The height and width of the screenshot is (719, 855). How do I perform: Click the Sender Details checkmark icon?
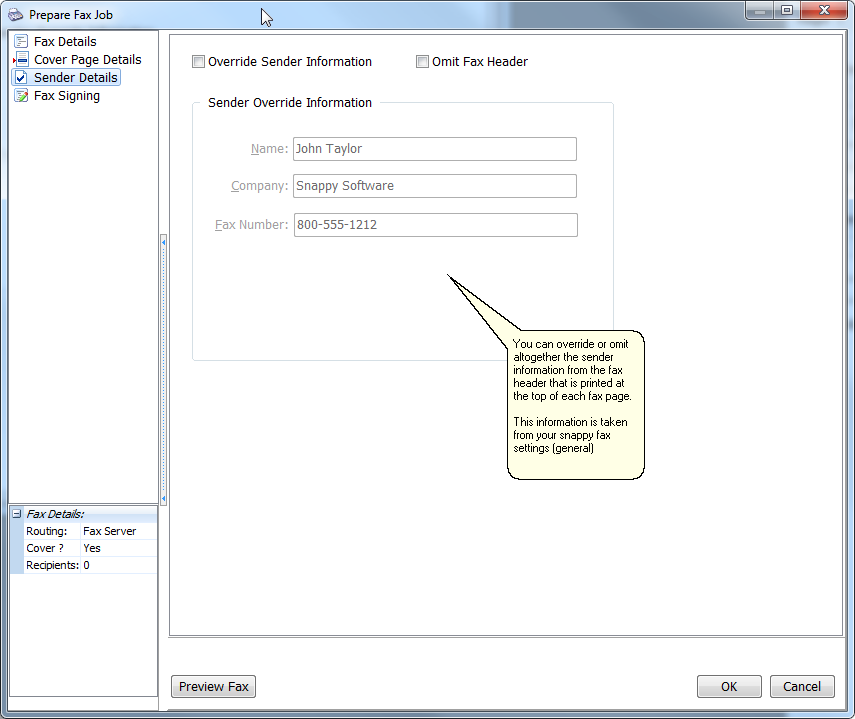[x=21, y=78]
